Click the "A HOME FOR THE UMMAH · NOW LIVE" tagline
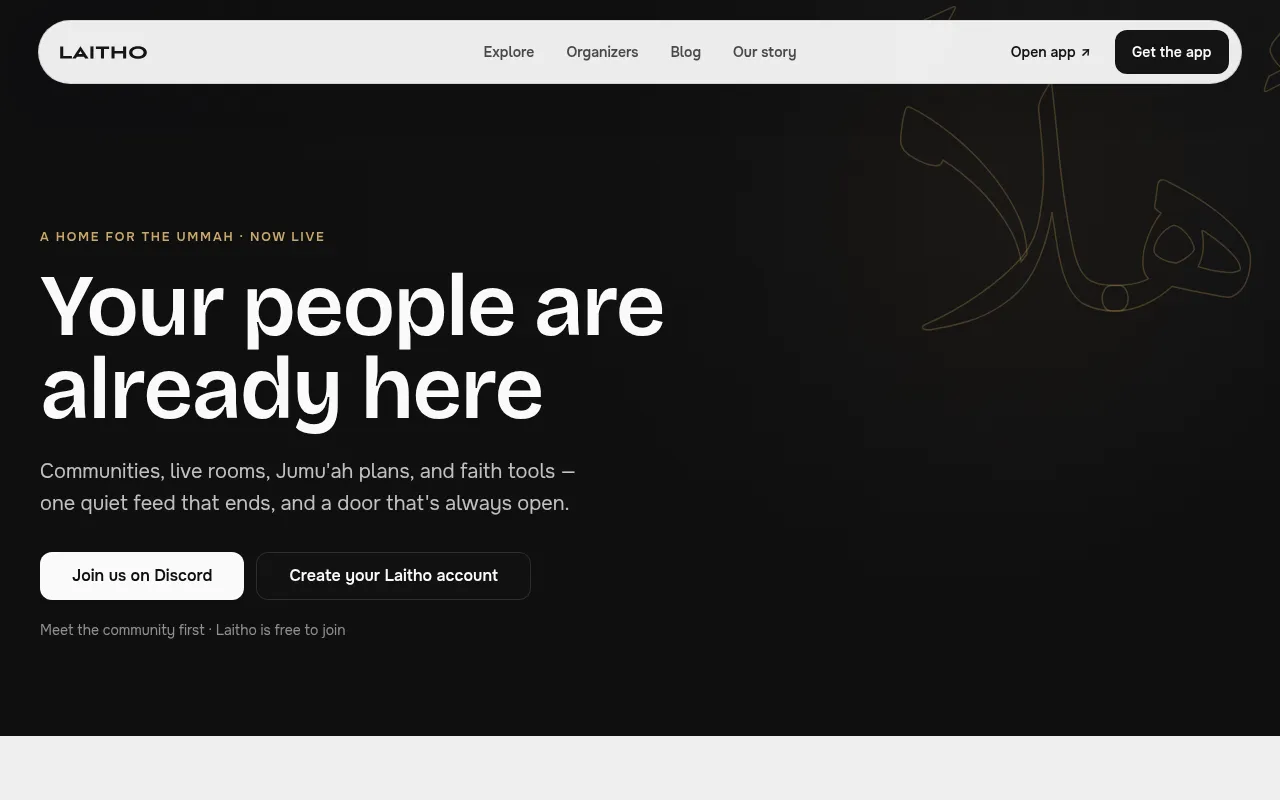The image size is (1280, 800). (x=182, y=237)
